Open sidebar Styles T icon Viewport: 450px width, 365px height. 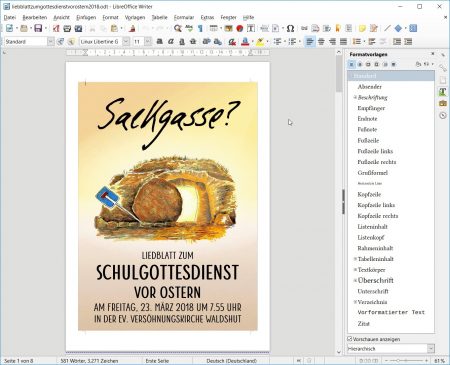coord(443,92)
